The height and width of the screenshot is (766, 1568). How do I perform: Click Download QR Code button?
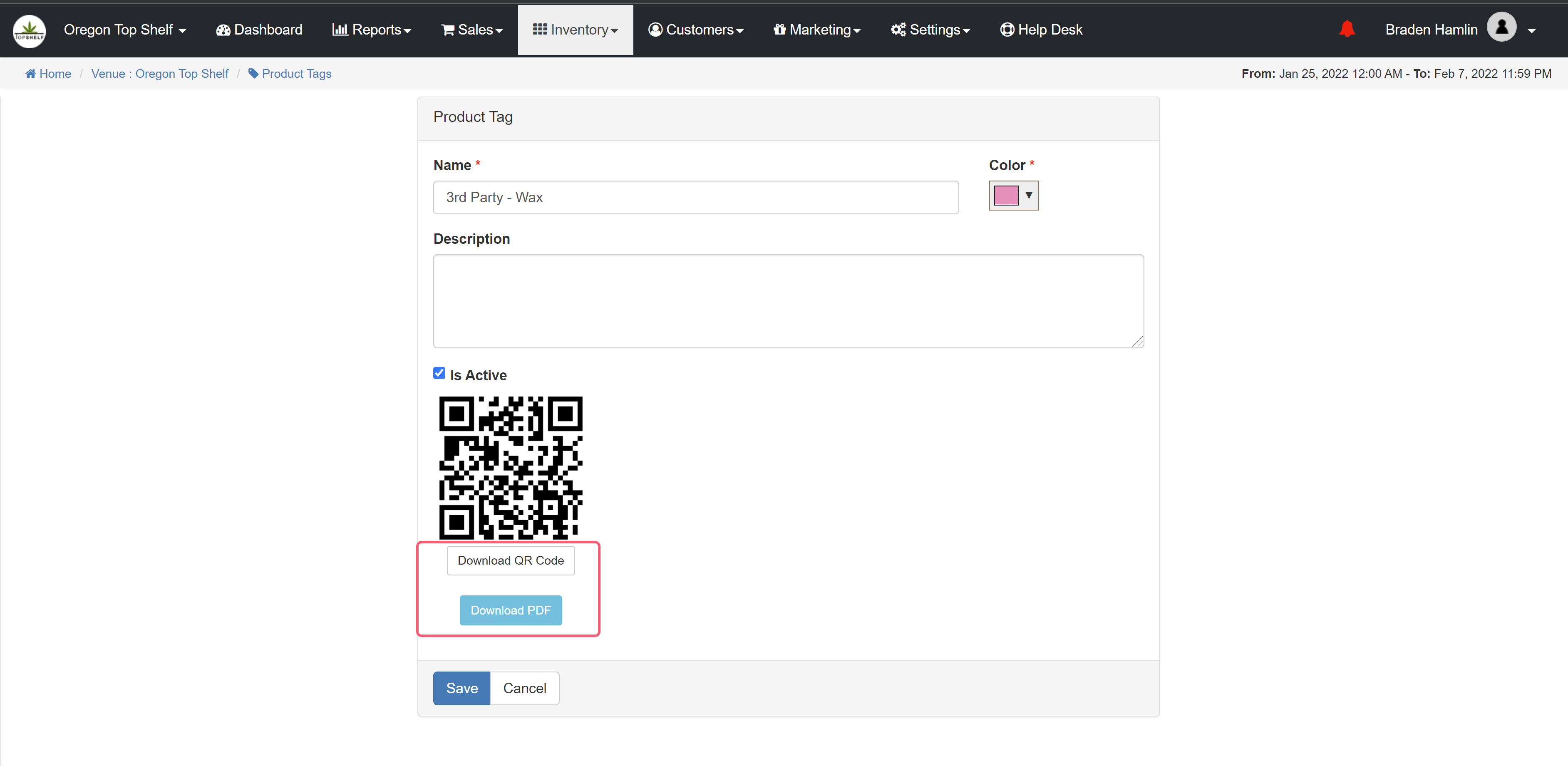tap(511, 560)
